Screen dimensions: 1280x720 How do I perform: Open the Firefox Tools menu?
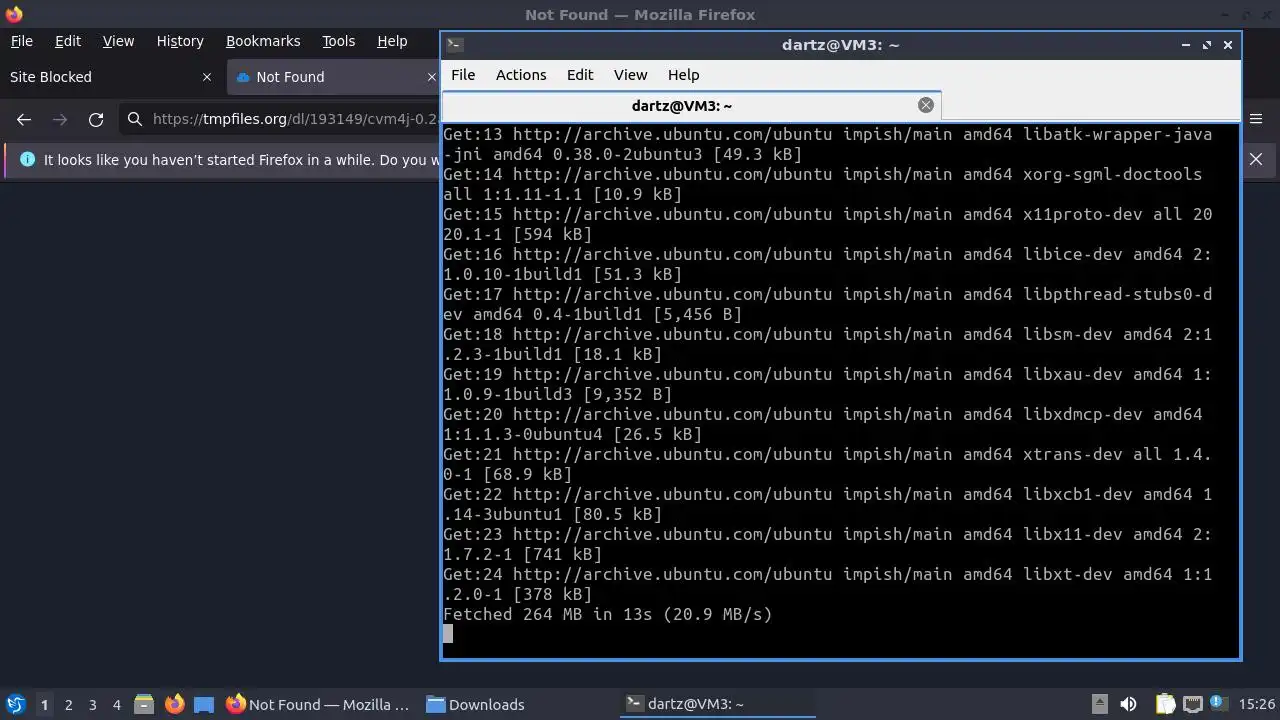click(x=338, y=41)
